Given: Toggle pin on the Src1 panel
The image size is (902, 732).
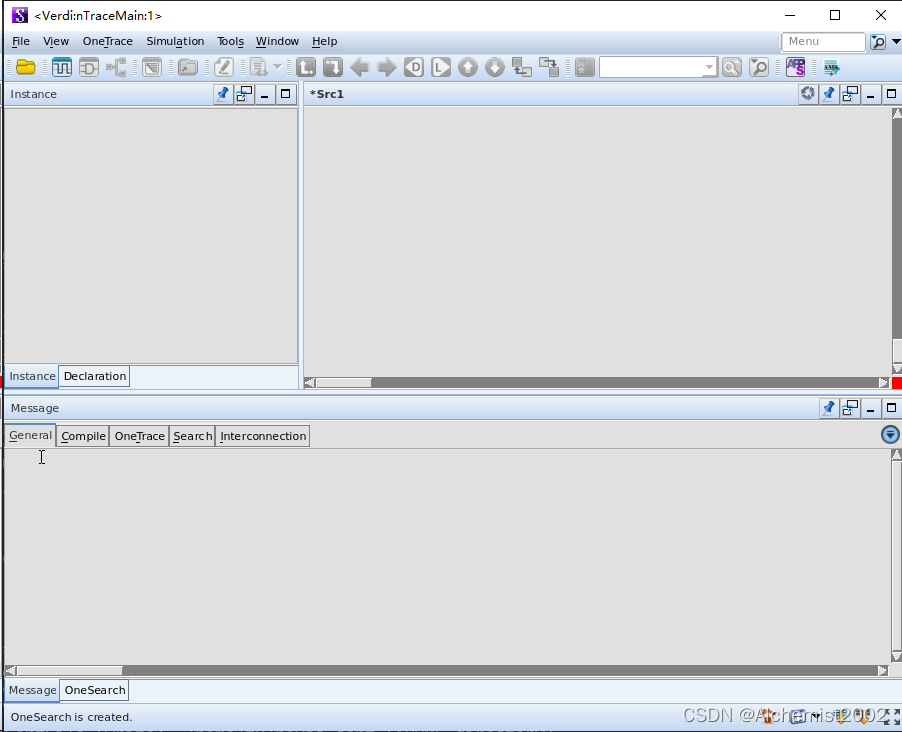Looking at the screenshot, I should click(828, 94).
